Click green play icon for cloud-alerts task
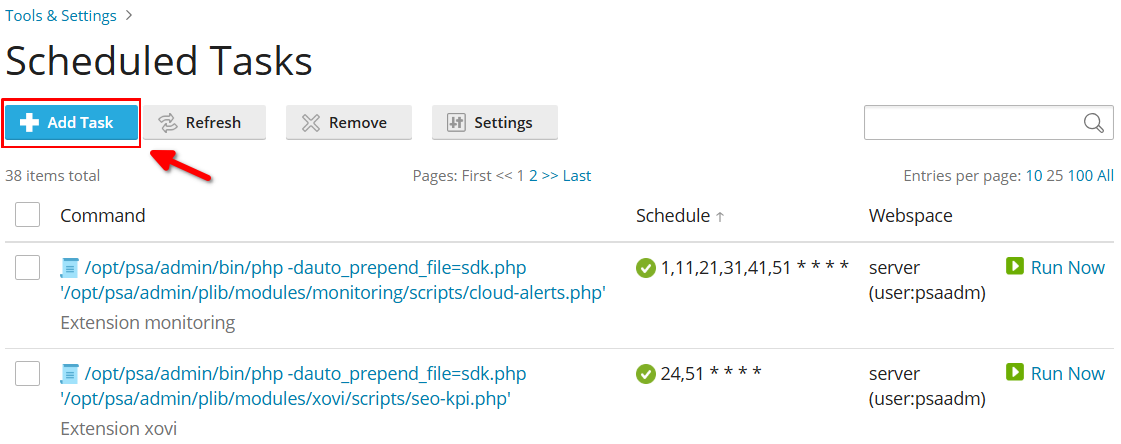1121x444 pixels. click(x=1014, y=267)
